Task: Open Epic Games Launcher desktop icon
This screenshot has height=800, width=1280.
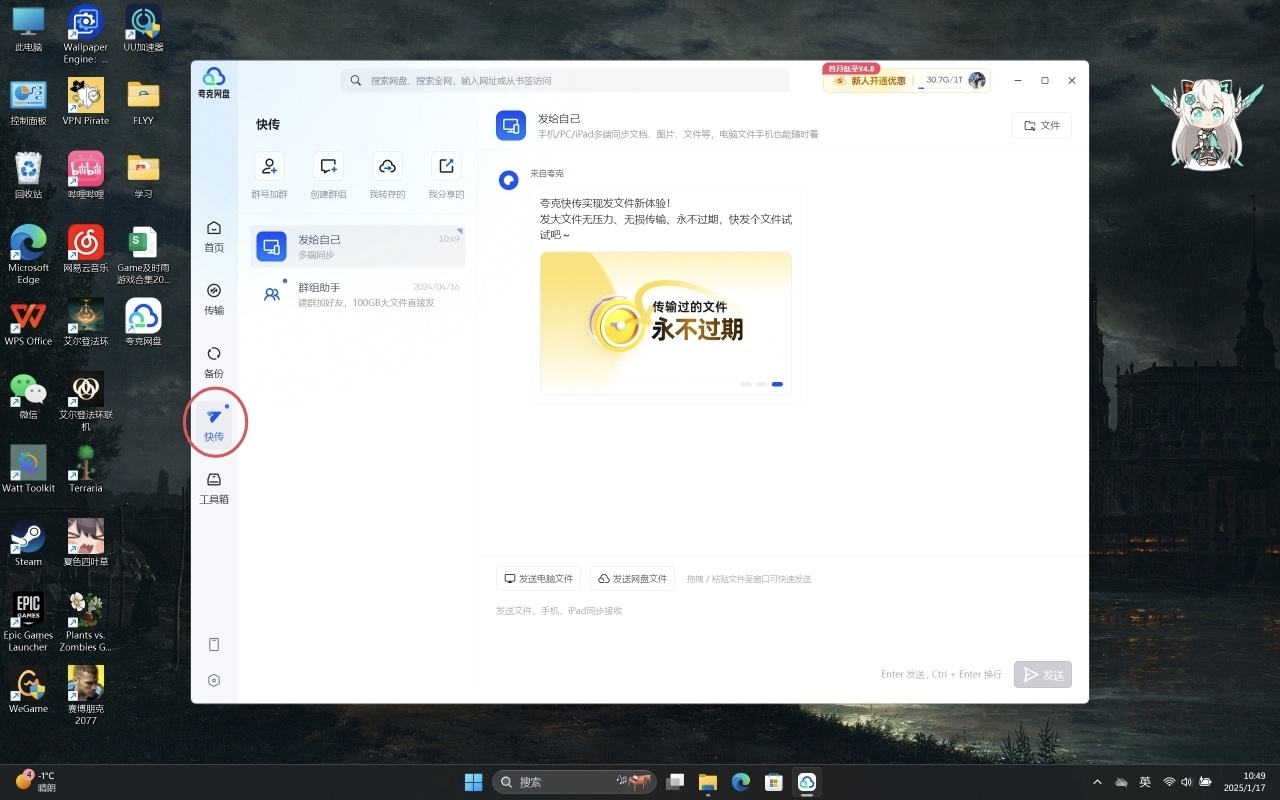Action: (x=28, y=622)
